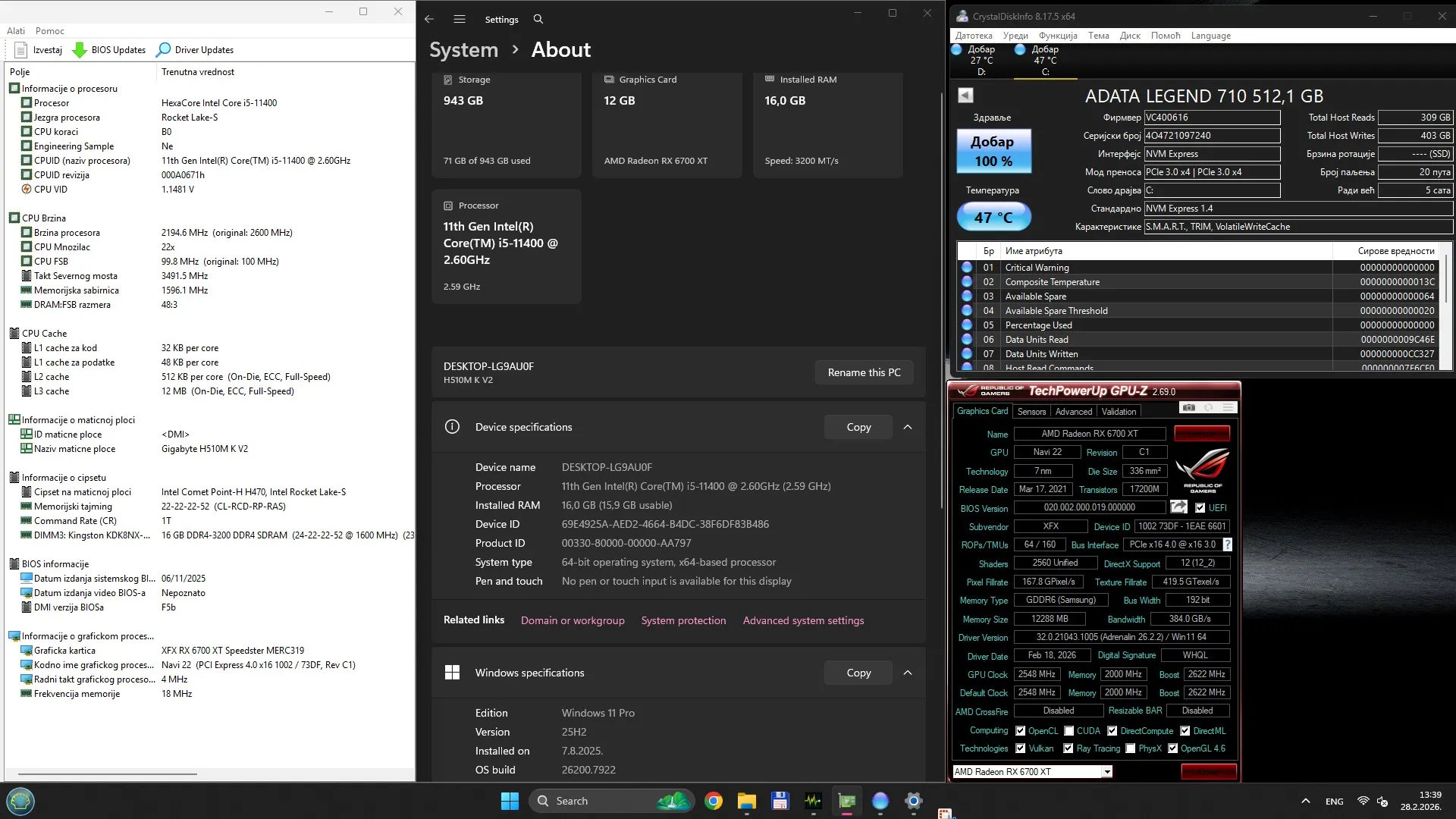
Task: Click the BIOS Updates green arrow button
Action: click(x=80, y=50)
